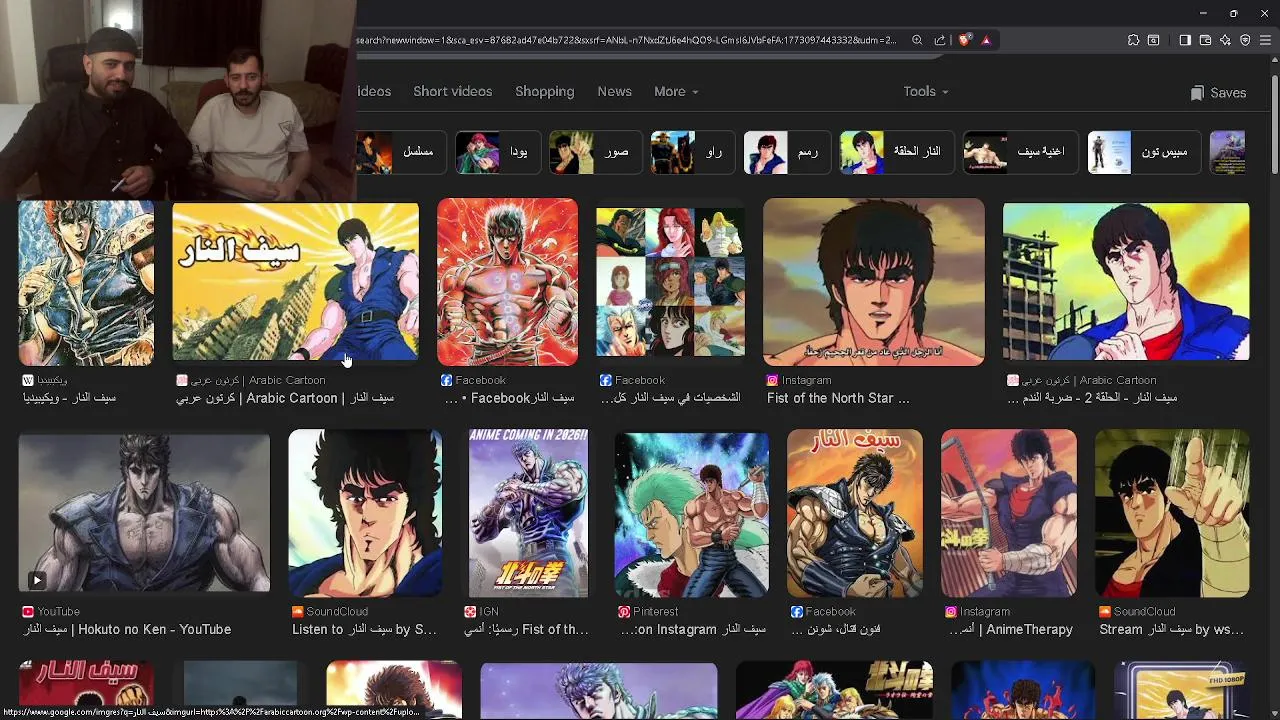The image size is (1280, 720).
Task: Click Instagram favicon above Fist of the North Star
Action: pos(772,380)
